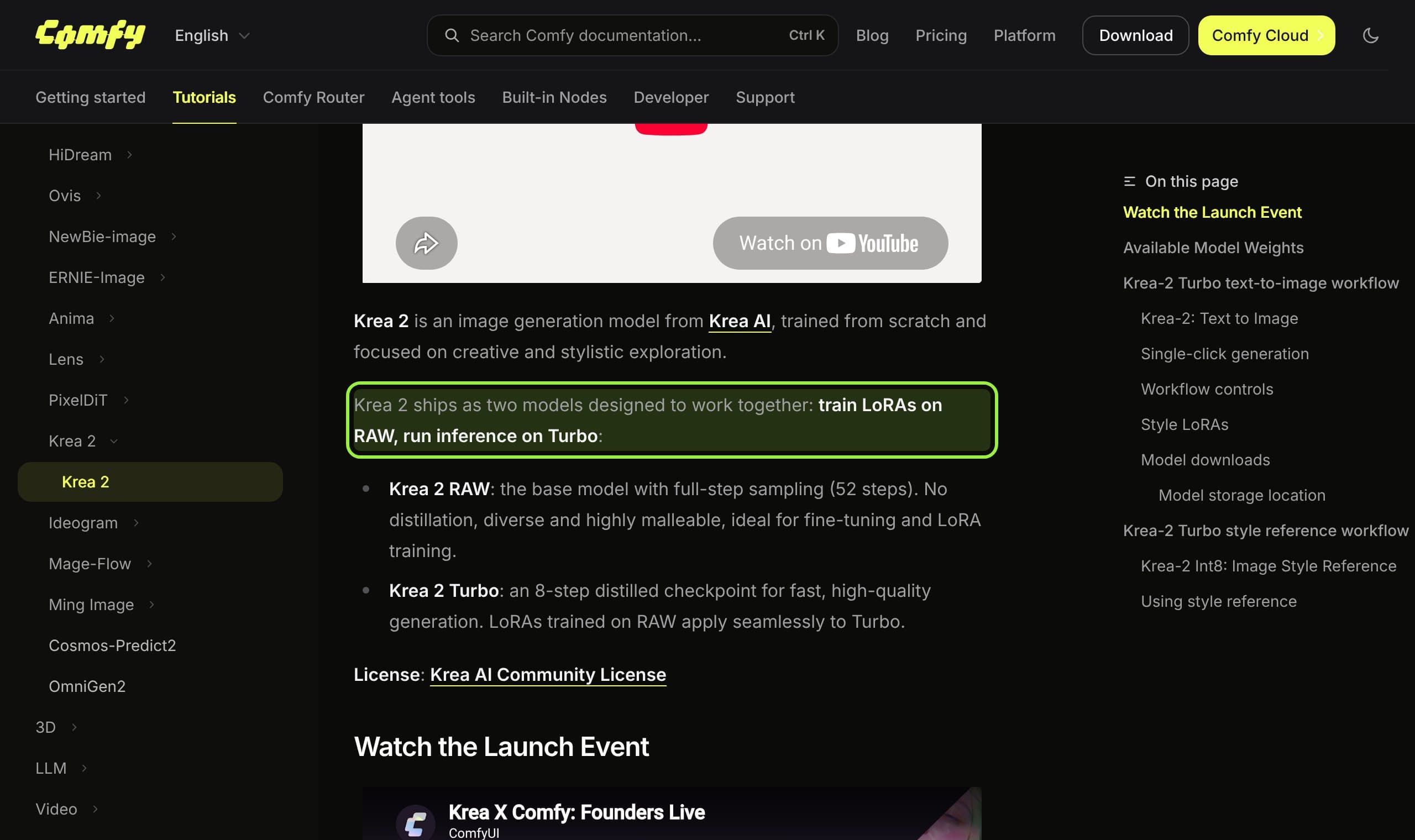Switch to Getting started tab
The height and width of the screenshot is (840, 1415).
click(x=91, y=97)
